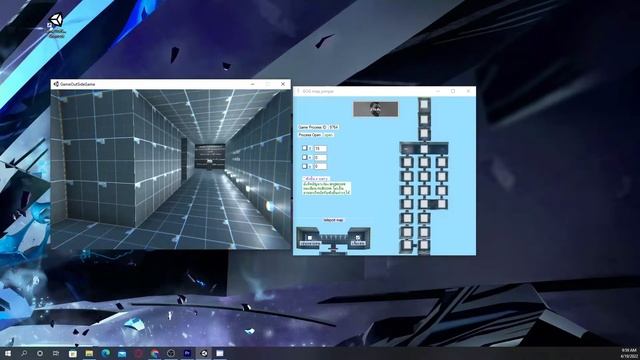
Task: Tick the bottom coordinate checkbox
Action: tap(304, 166)
